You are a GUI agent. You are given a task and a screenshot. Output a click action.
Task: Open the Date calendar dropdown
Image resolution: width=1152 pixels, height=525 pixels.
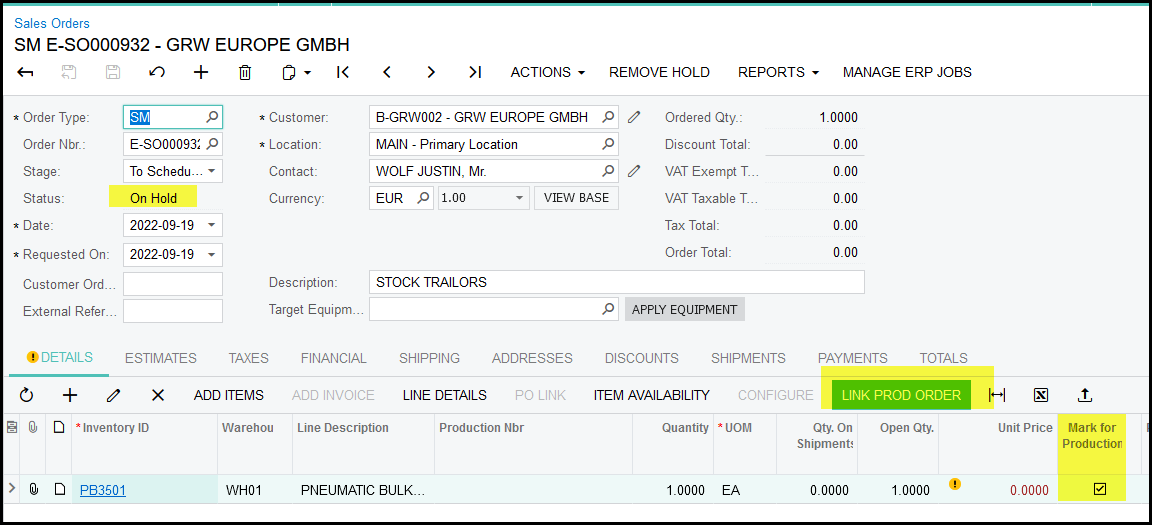pyautogui.click(x=212, y=226)
